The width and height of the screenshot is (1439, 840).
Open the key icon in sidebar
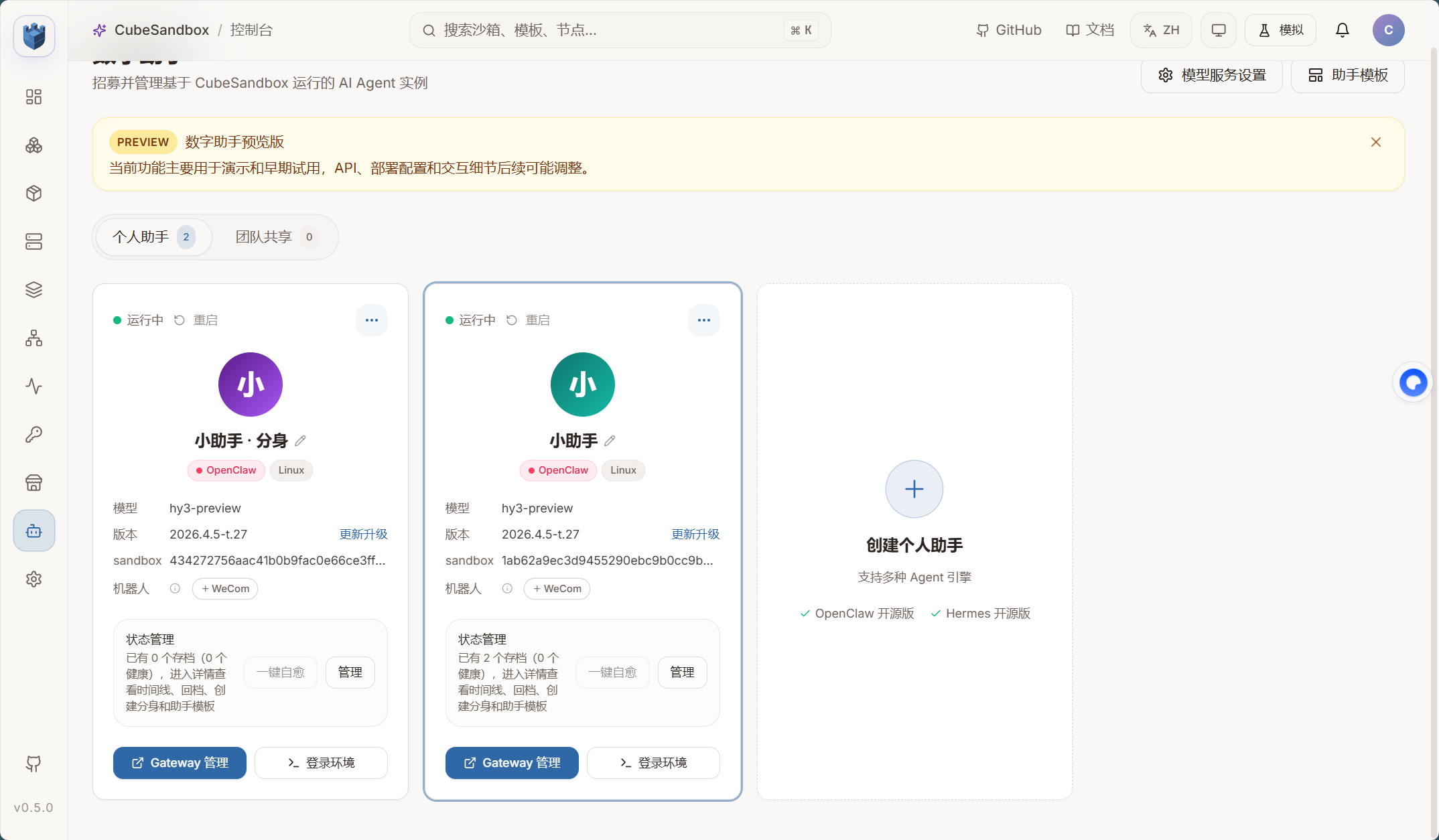point(34,435)
